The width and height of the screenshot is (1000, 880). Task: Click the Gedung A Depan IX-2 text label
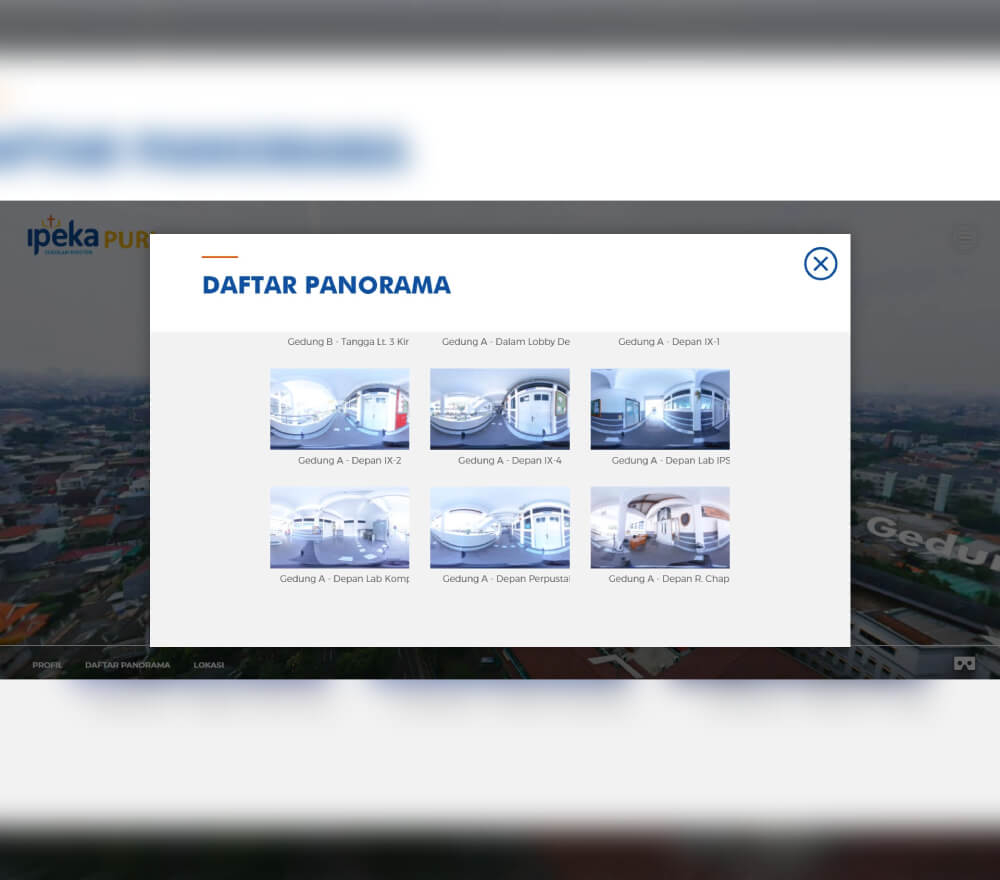349,461
